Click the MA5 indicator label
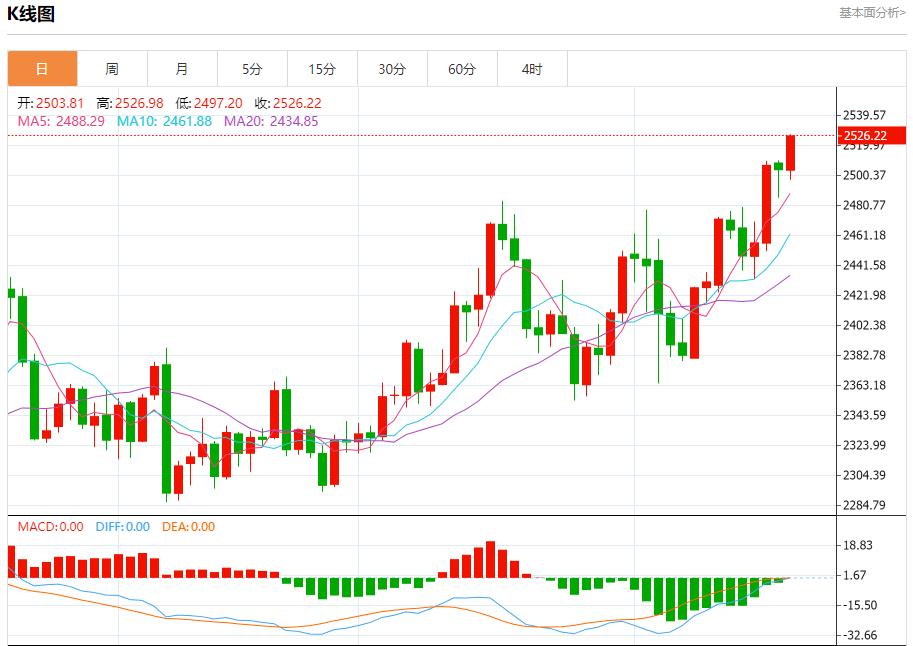This screenshot has width=913, height=646. (x=61, y=121)
